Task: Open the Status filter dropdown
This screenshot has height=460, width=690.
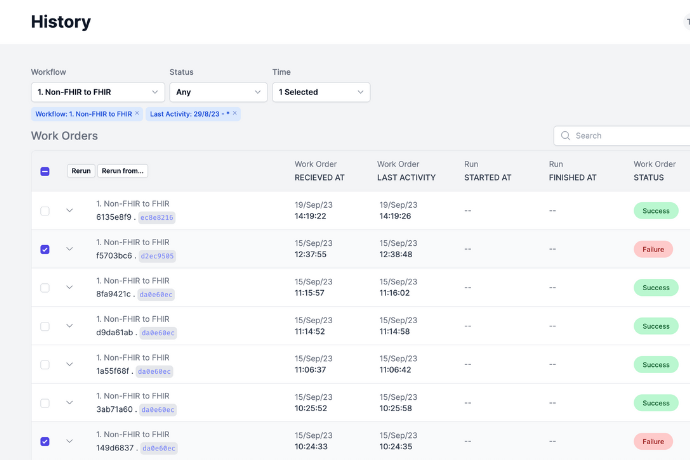Action: [218, 92]
